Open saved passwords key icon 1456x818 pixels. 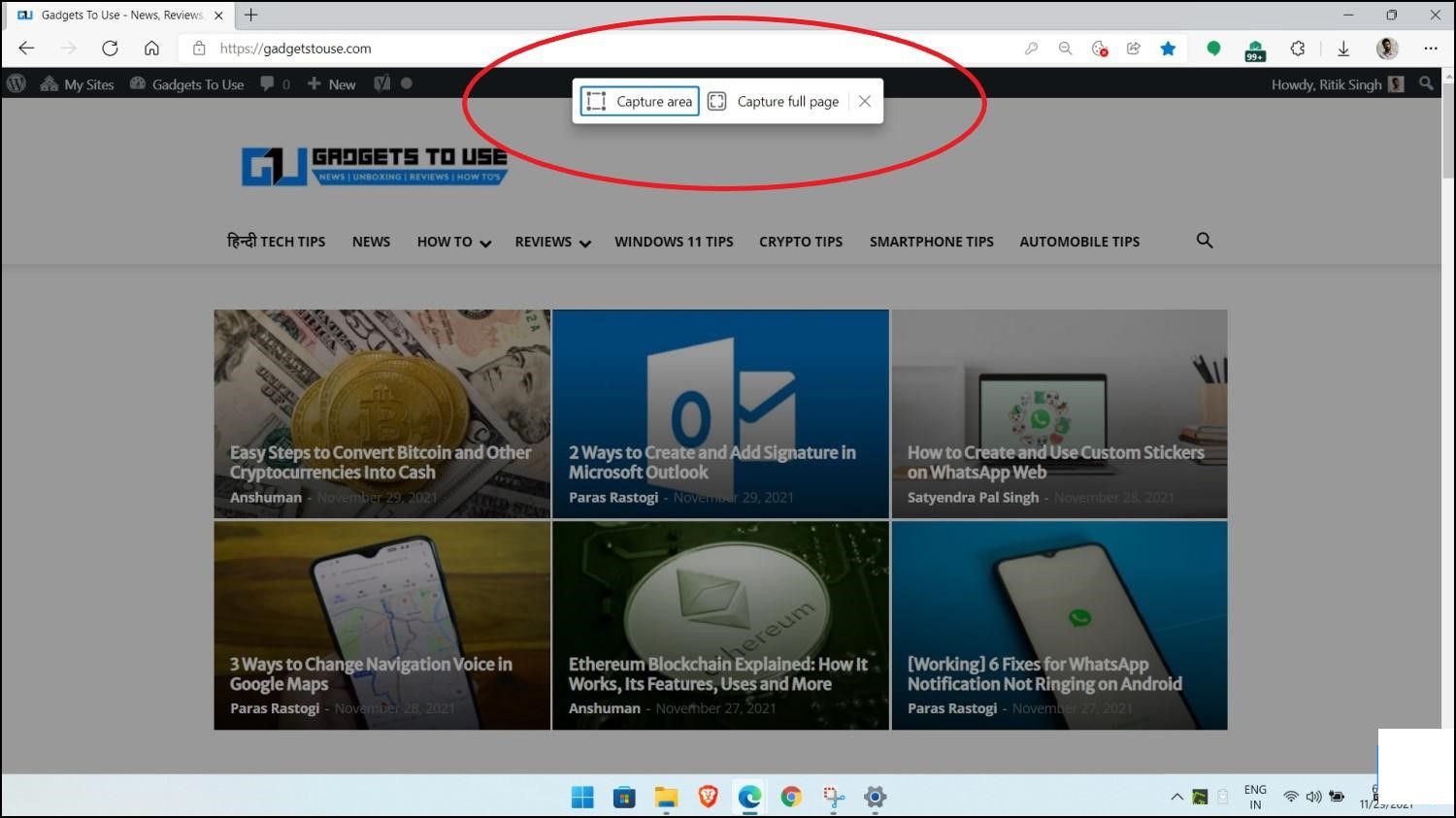pyautogui.click(x=1031, y=48)
